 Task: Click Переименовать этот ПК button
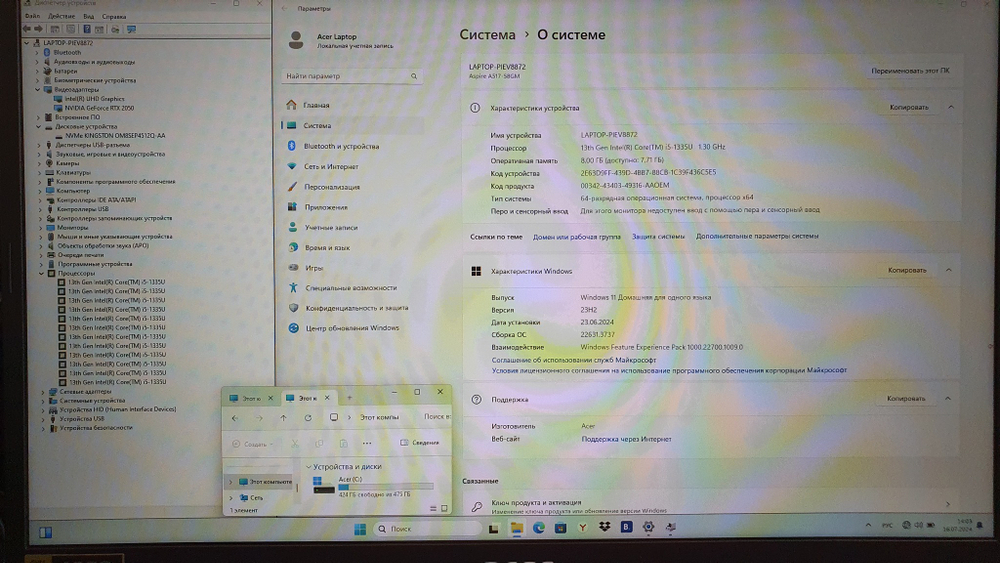tap(910, 71)
